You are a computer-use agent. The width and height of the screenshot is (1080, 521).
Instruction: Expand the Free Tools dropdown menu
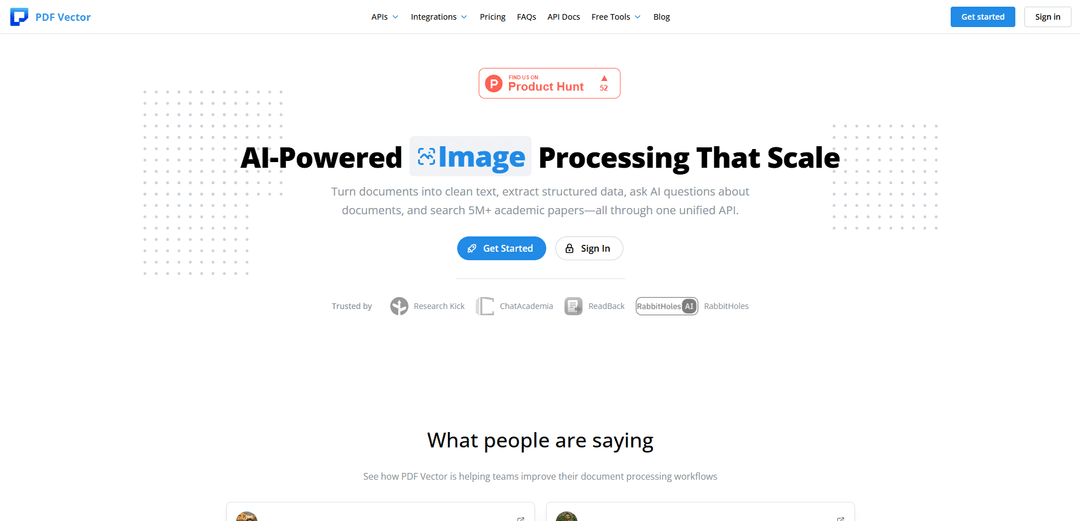[x=616, y=17]
